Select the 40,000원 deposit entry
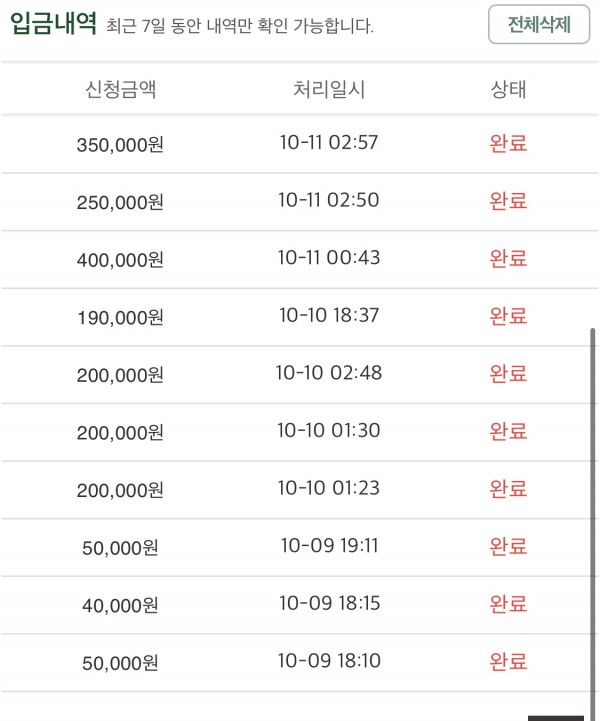The width and height of the screenshot is (600, 721). pyautogui.click(x=300, y=605)
